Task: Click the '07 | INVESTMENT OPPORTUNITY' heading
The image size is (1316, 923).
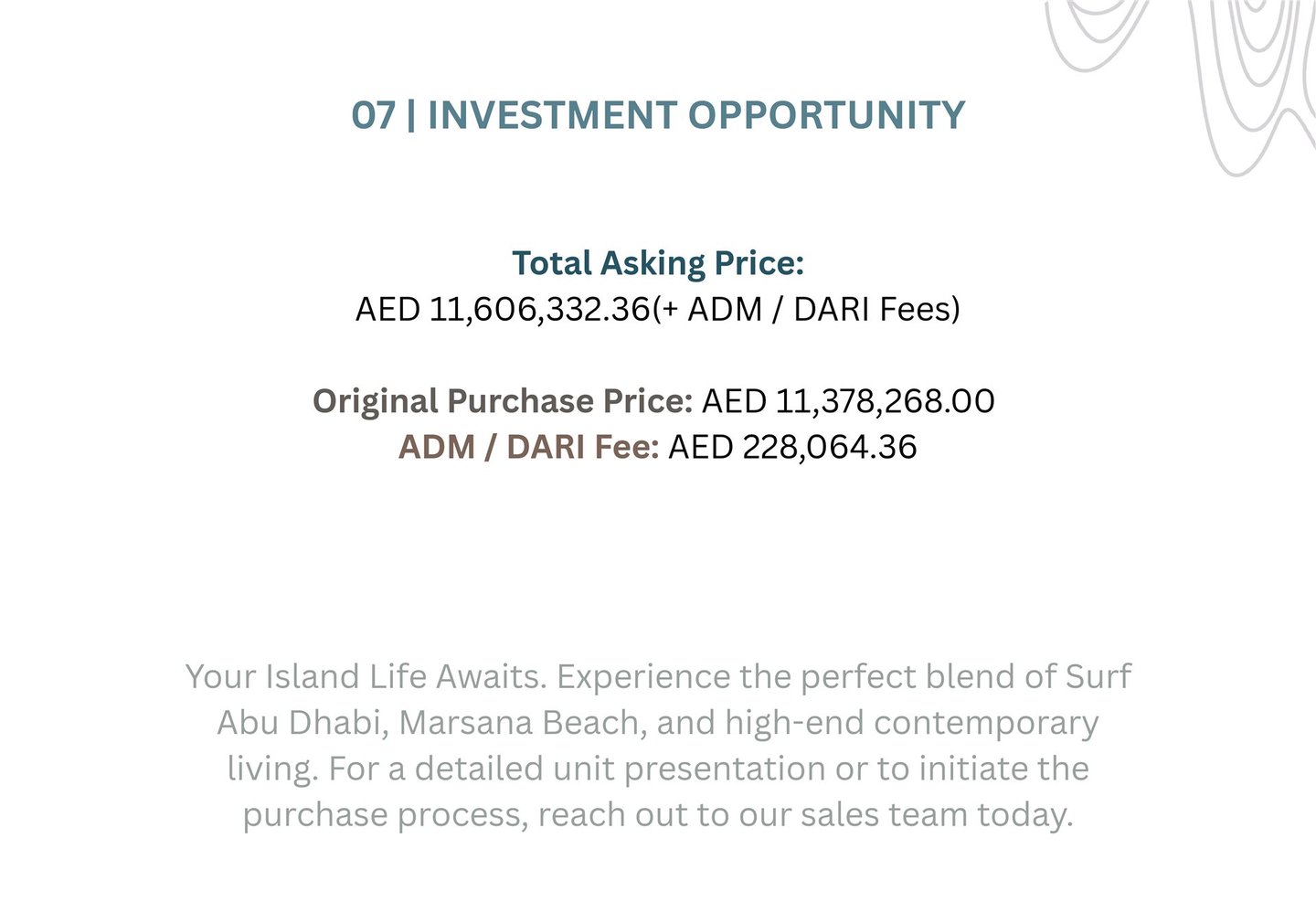Action: tap(658, 115)
